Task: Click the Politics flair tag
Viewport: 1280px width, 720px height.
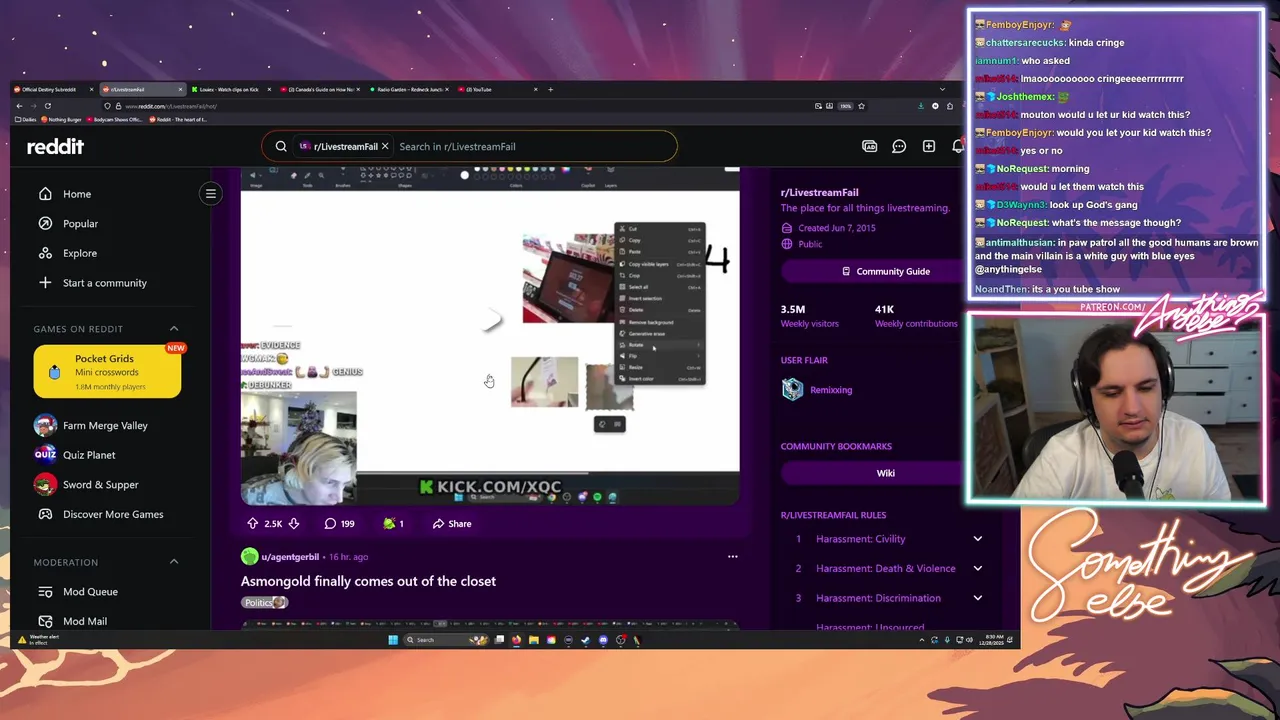Action: [265, 603]
